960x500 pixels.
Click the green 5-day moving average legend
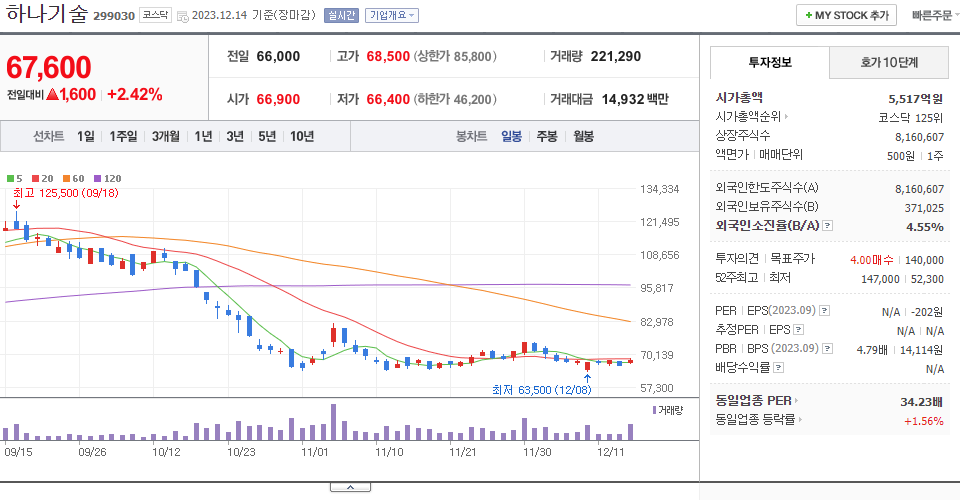pyautogui.click(x=15, y=179)
